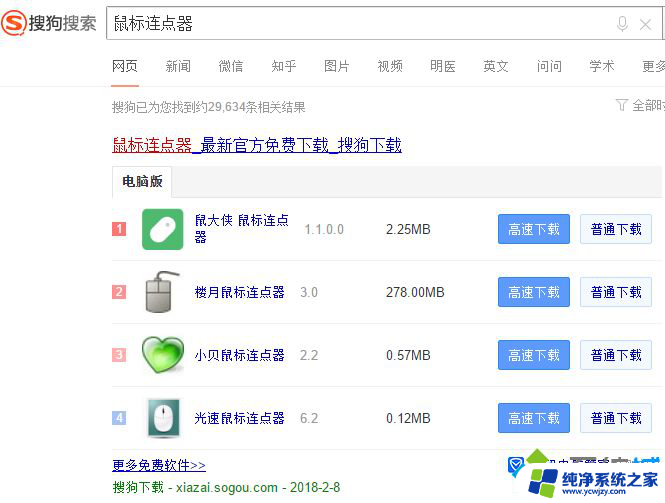
Task: Click the result count text 29,634条相关结果
Action: click(257, 107)
